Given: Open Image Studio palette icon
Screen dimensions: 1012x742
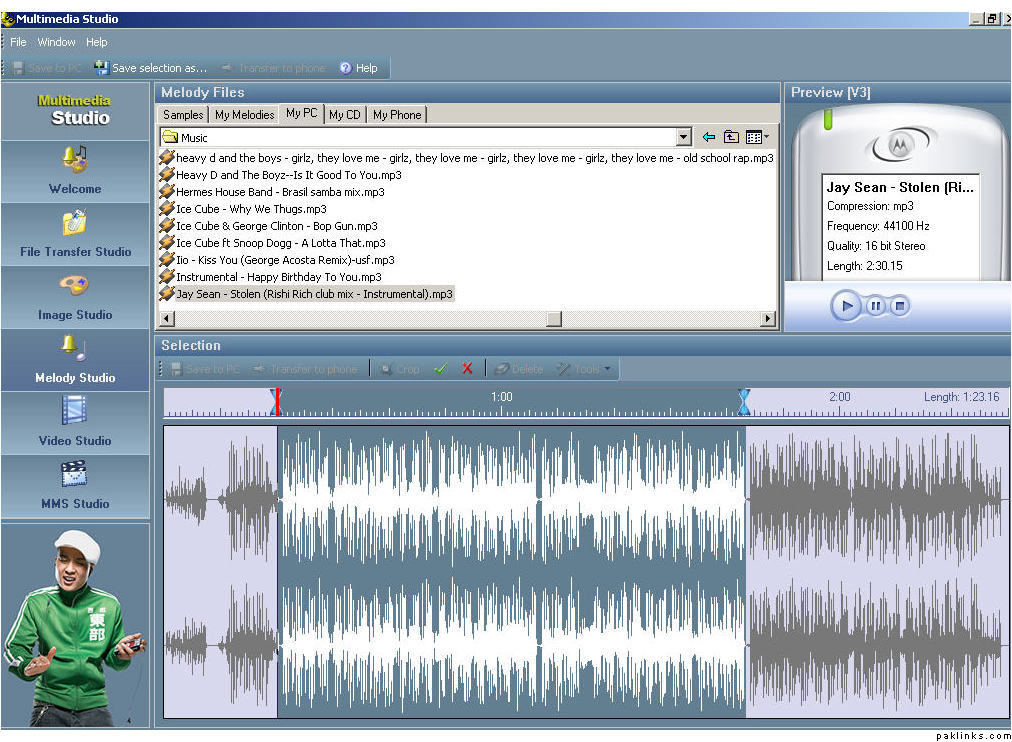Looking at the screenshot, I should (75, 286).
